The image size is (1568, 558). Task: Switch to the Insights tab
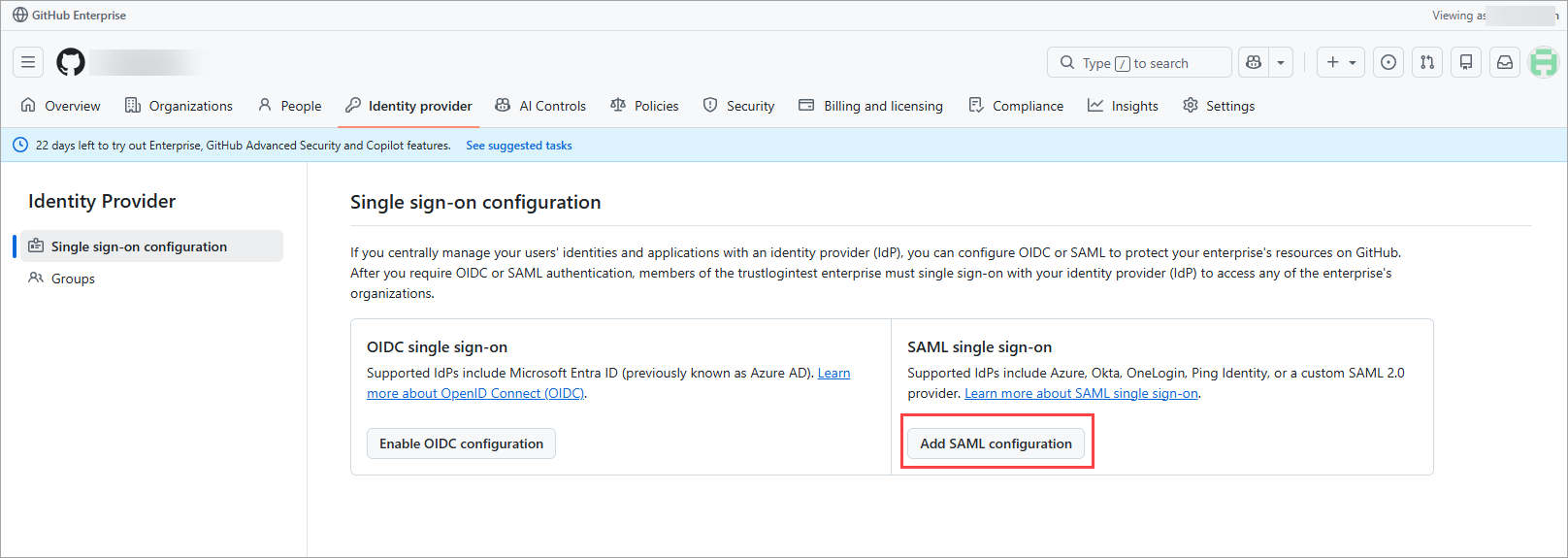click(1124, 106)
